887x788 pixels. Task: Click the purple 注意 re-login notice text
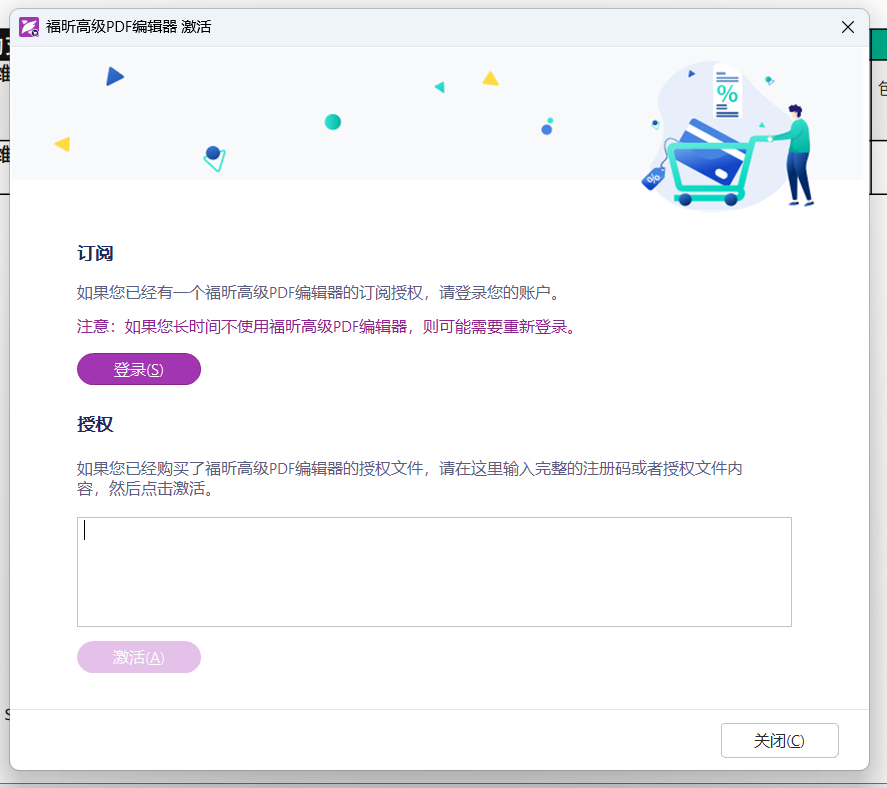pos(327,327)
